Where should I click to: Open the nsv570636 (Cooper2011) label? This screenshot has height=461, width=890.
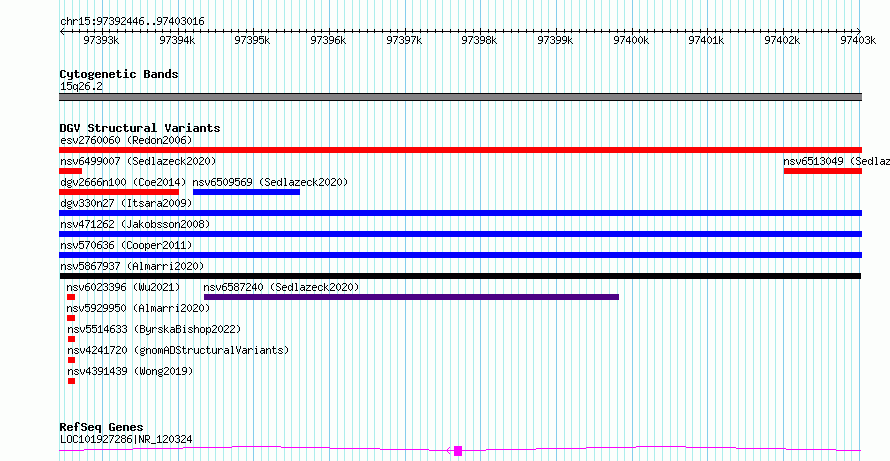tap(126, 245)
